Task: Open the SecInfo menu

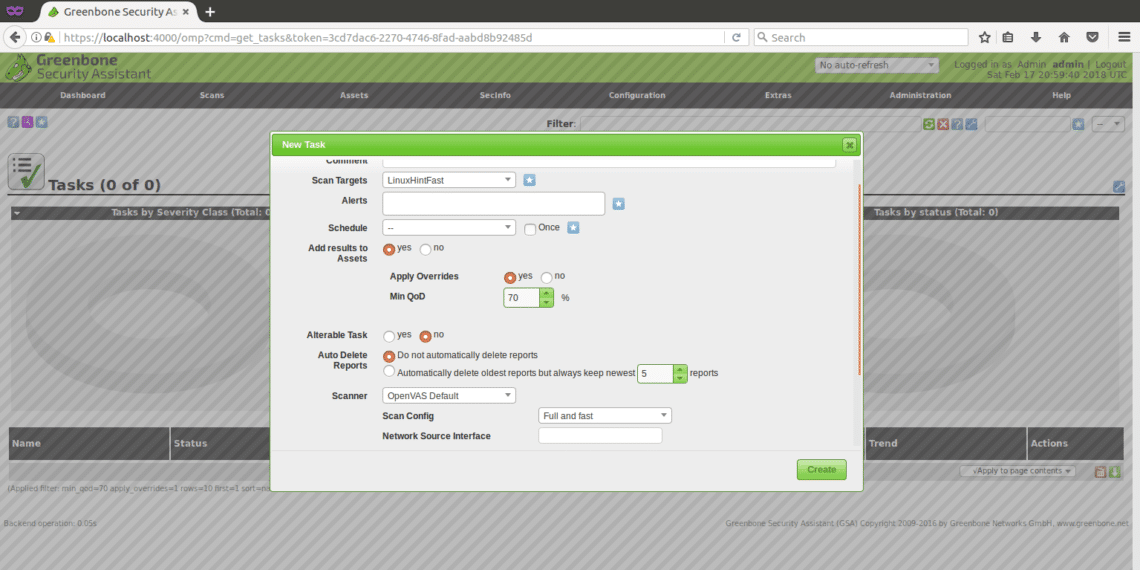Action: click(x=495, y=95)
